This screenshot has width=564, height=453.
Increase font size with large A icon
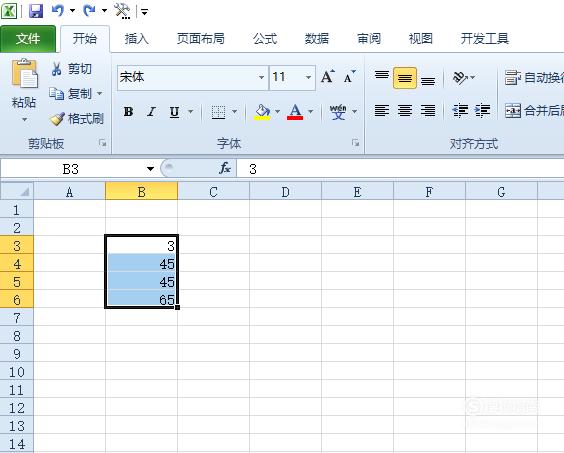tap(328, 77)
